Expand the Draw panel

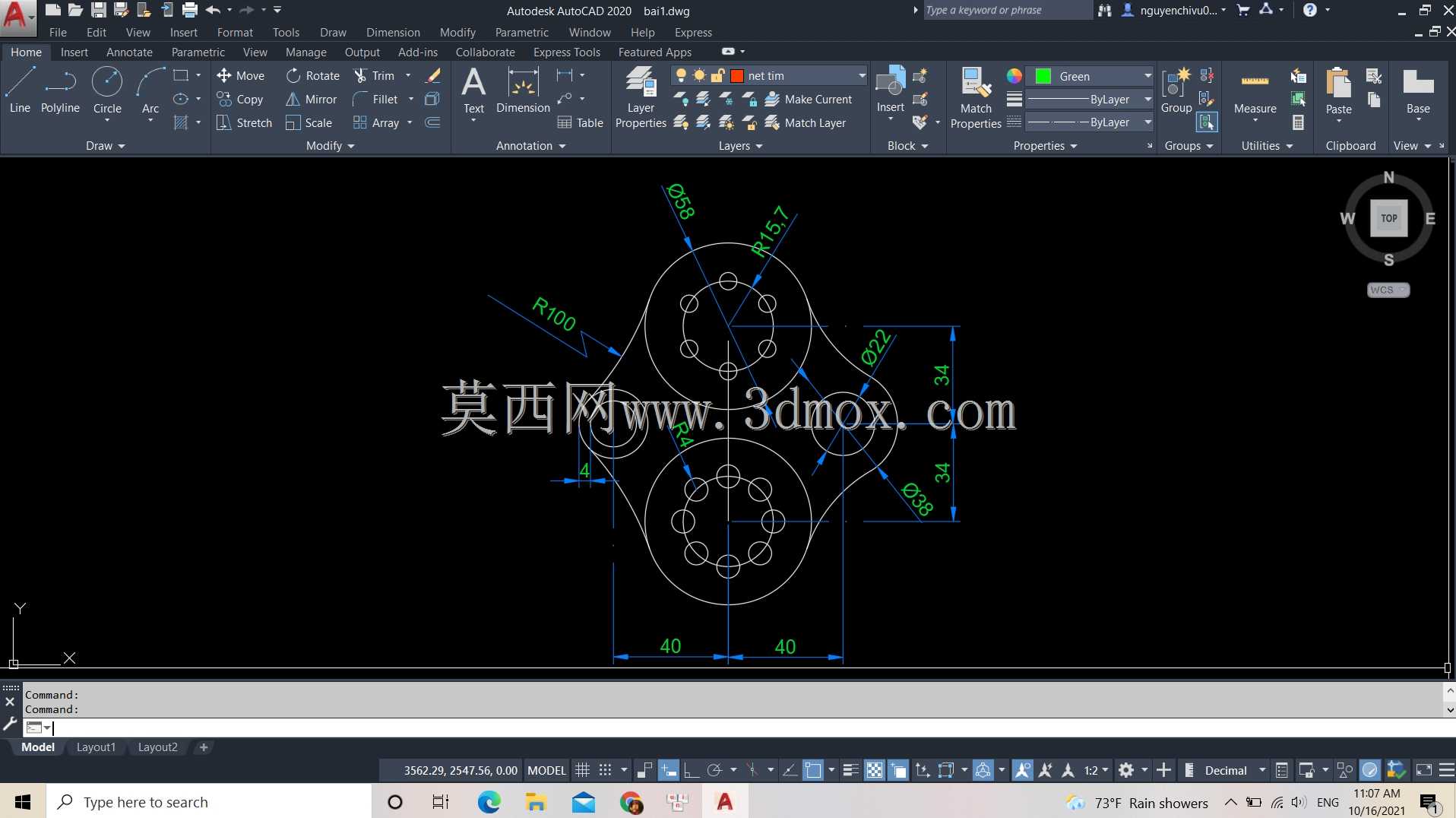pos(105,145)
